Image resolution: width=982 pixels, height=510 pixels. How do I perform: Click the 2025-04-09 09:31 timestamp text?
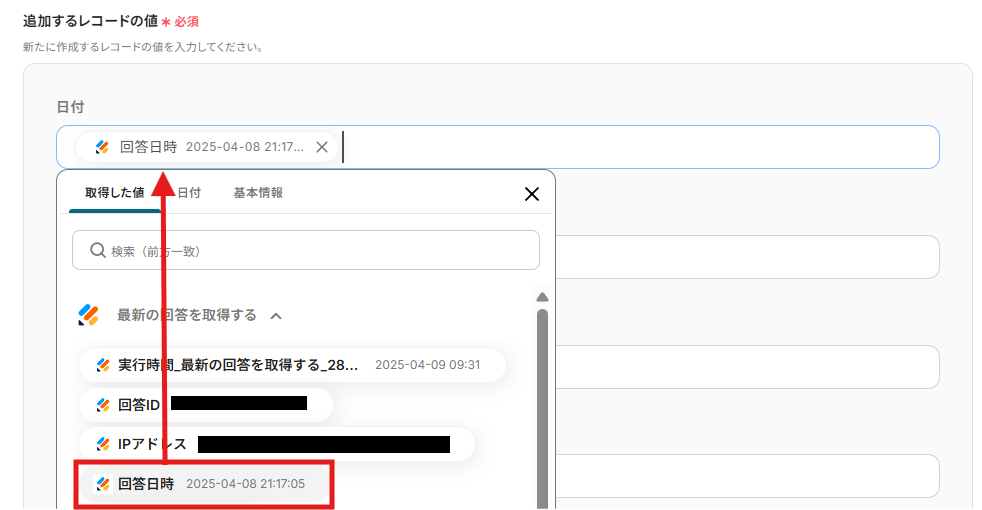pyautogui.click(x=428, y=365)
